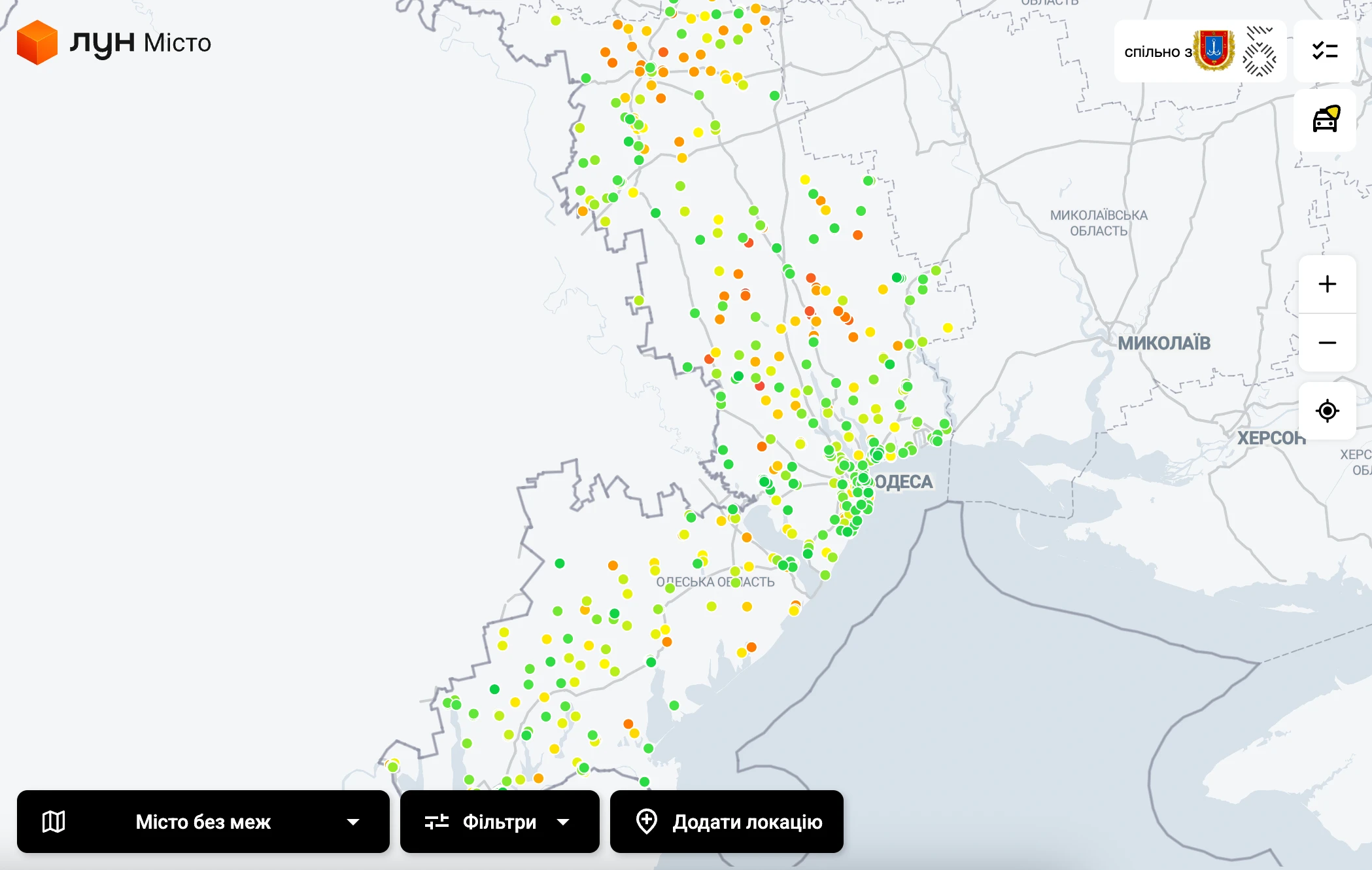Click the МИКОЛАЇВСЬКА ОБЛАСТЬ region label

pyautogui.click(x=1099, y=223)
